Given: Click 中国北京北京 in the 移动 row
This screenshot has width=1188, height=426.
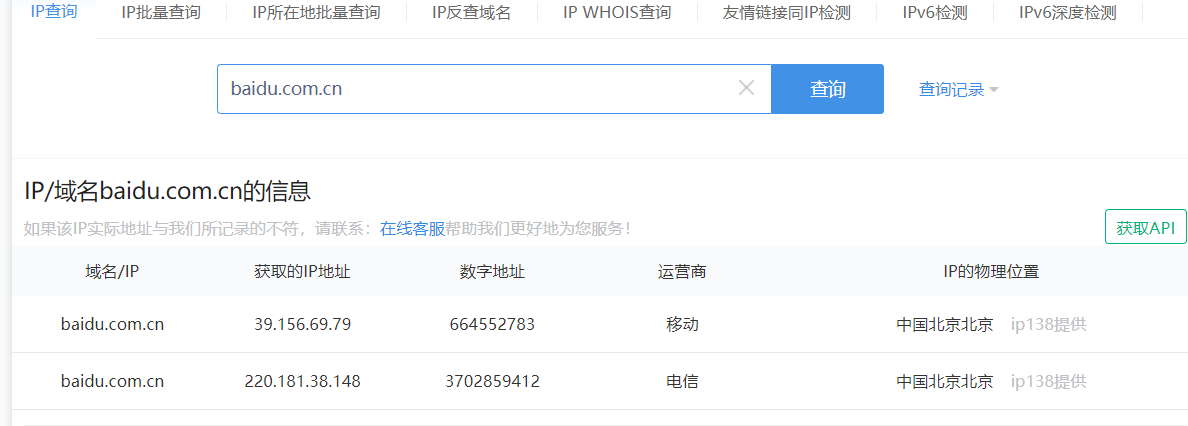Looking at the screenshot, I should pyautogui.click(x=944, y=324).
